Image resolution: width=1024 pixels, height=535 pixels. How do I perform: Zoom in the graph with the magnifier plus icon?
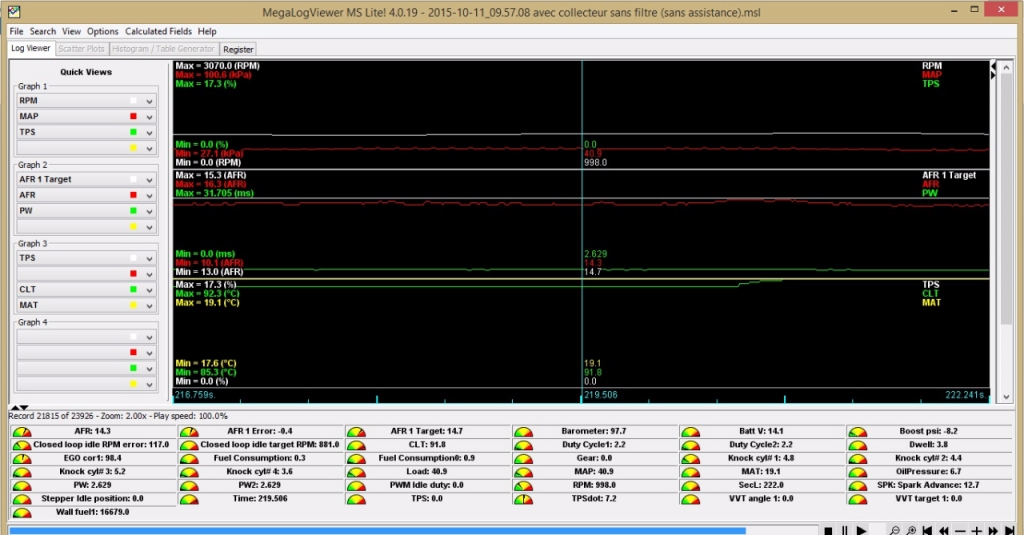point(910,530)
